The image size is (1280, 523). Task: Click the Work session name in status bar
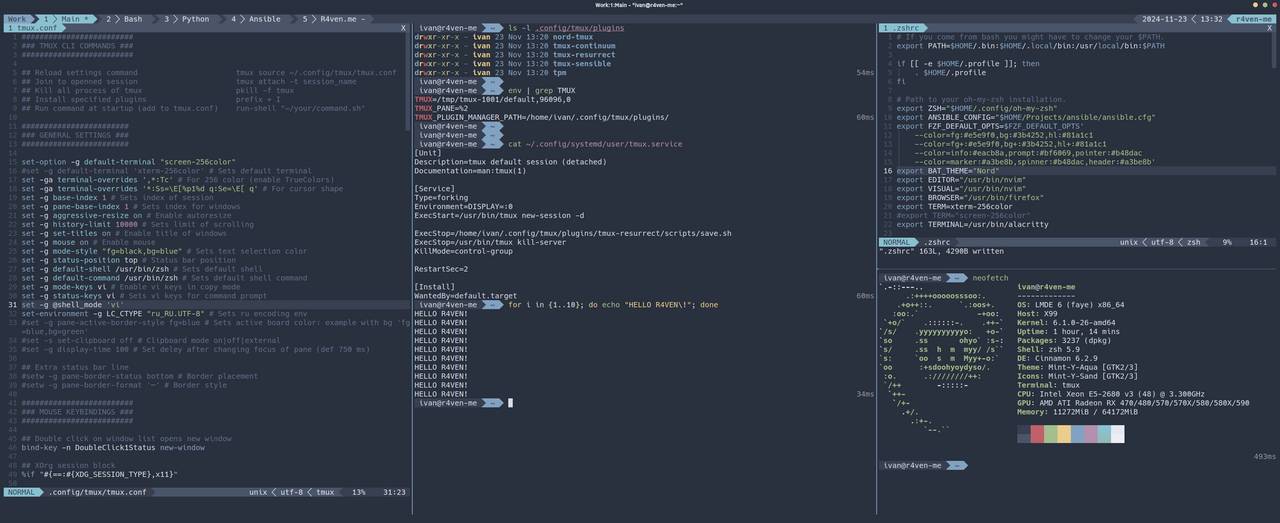click(17, 19)
